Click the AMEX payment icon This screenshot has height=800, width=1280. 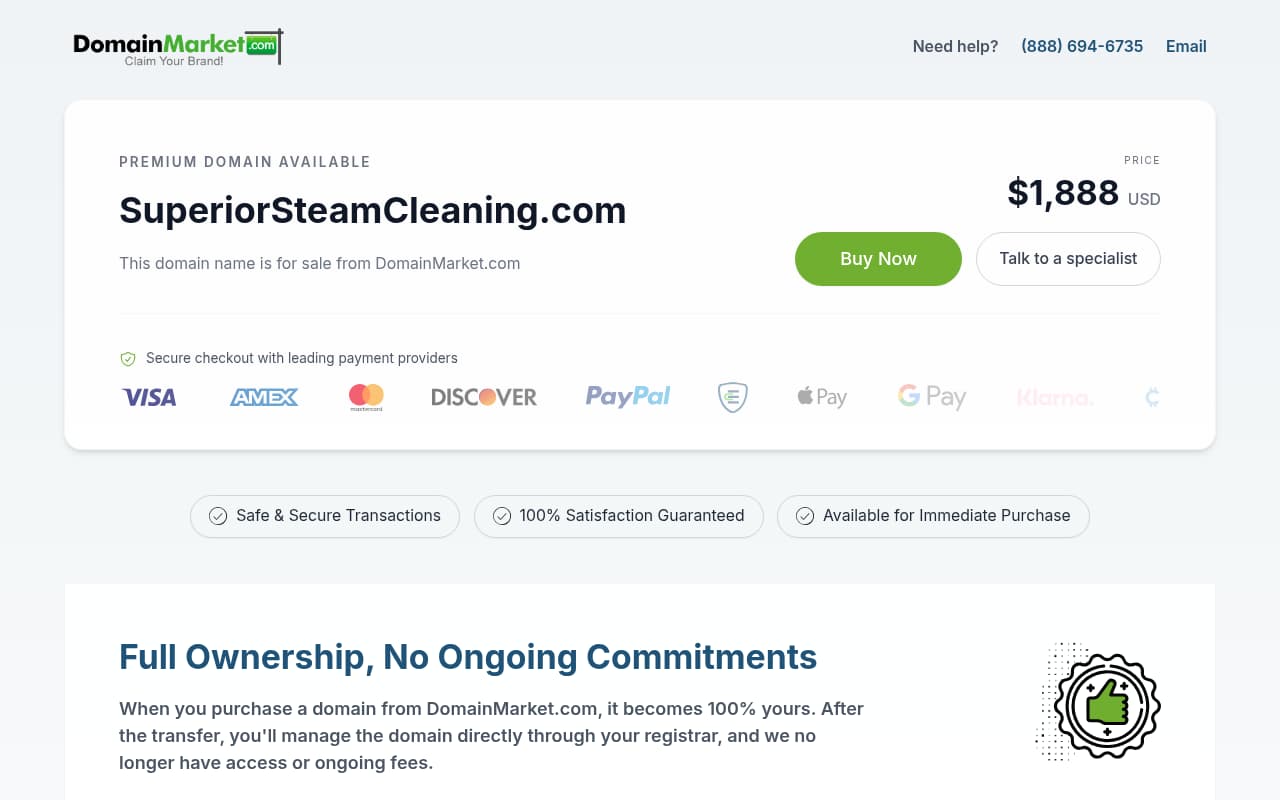point(263,397)
